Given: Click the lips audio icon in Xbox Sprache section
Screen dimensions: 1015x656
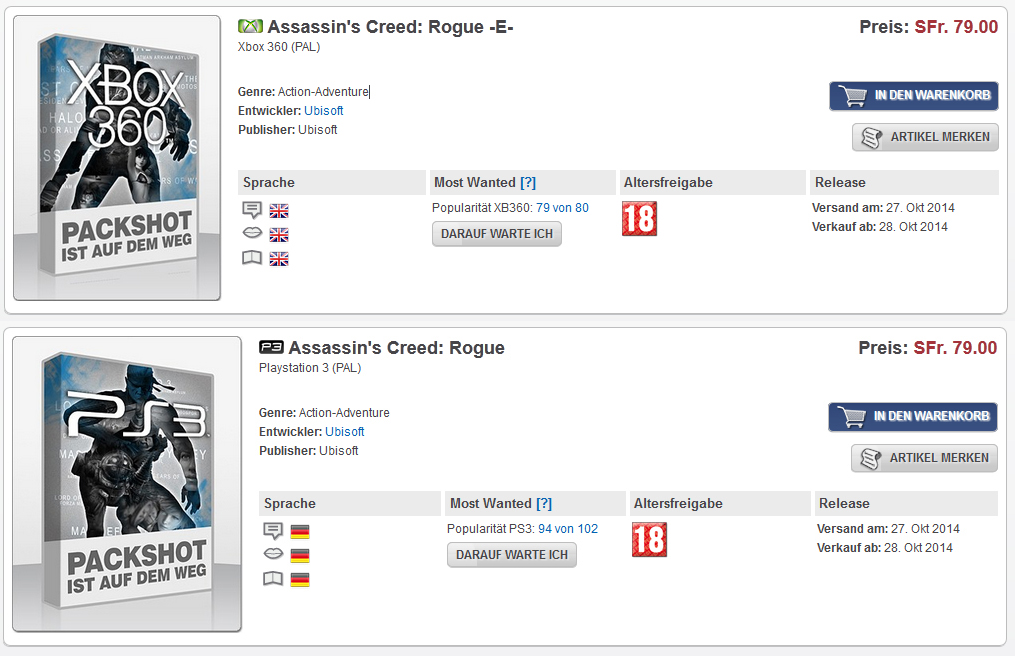Looking at the screenshot, I should 252,232.
